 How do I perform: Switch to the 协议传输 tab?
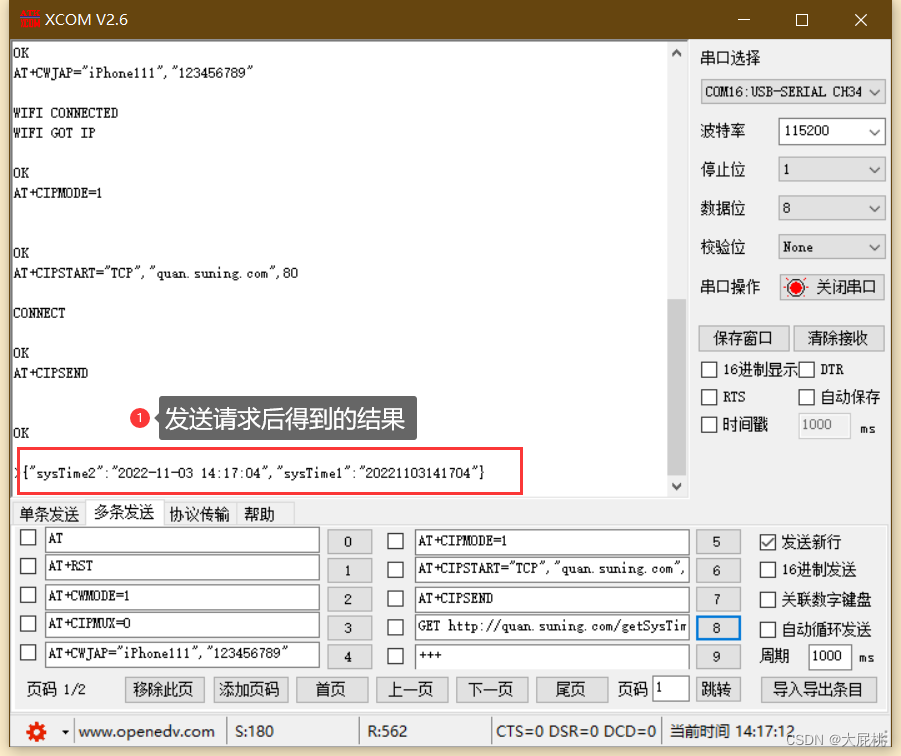(199, 514)
